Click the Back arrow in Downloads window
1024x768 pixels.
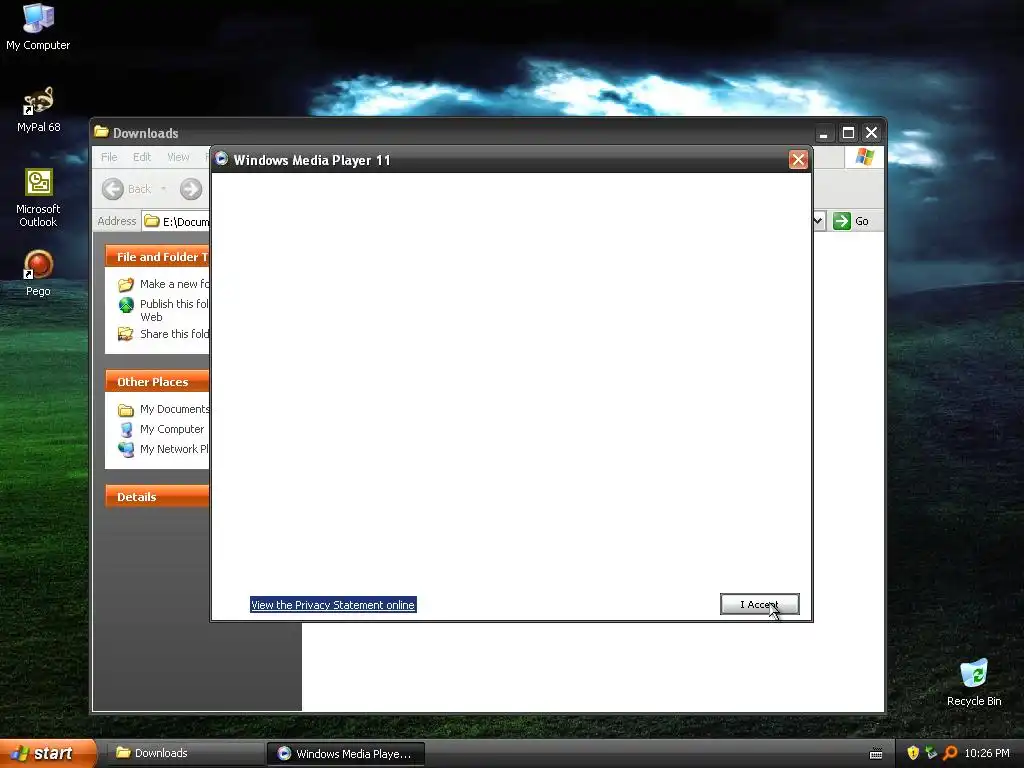pyautogui.click(x=113, y=189)
